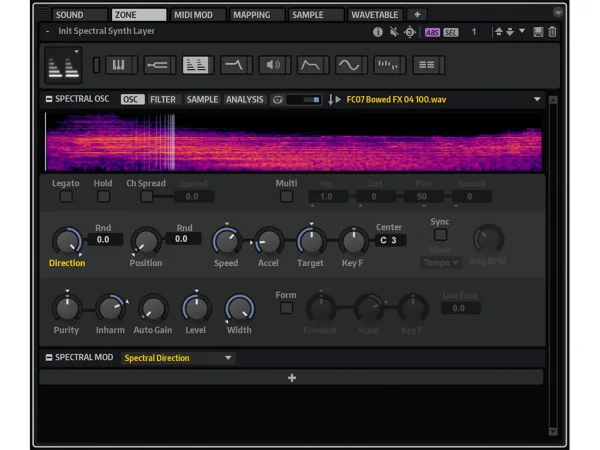Enable the Multi oscillator checkbox
This screenshot has height=450, width=600.
point(286,197)
